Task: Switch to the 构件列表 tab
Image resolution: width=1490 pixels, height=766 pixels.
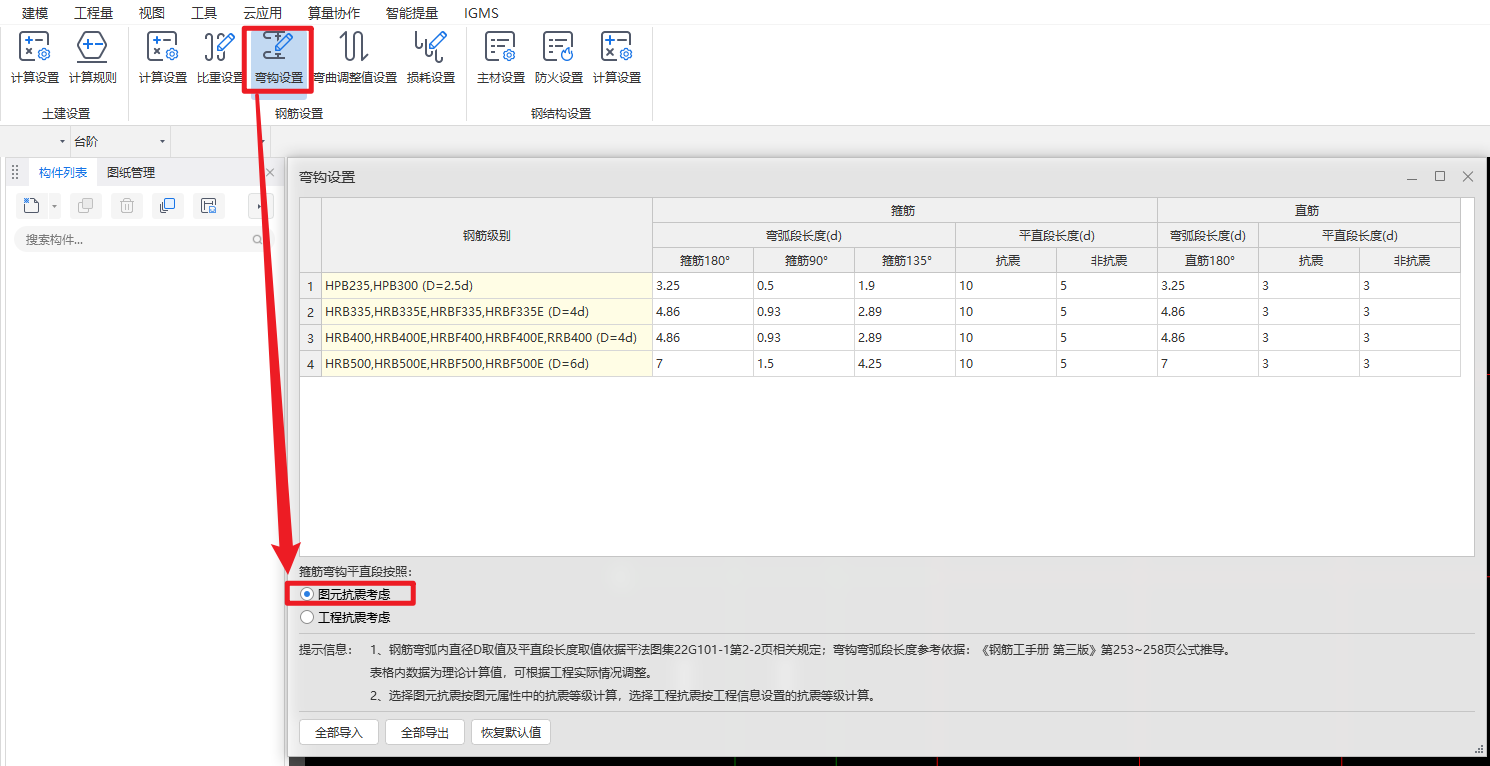Action: [63, 173]
